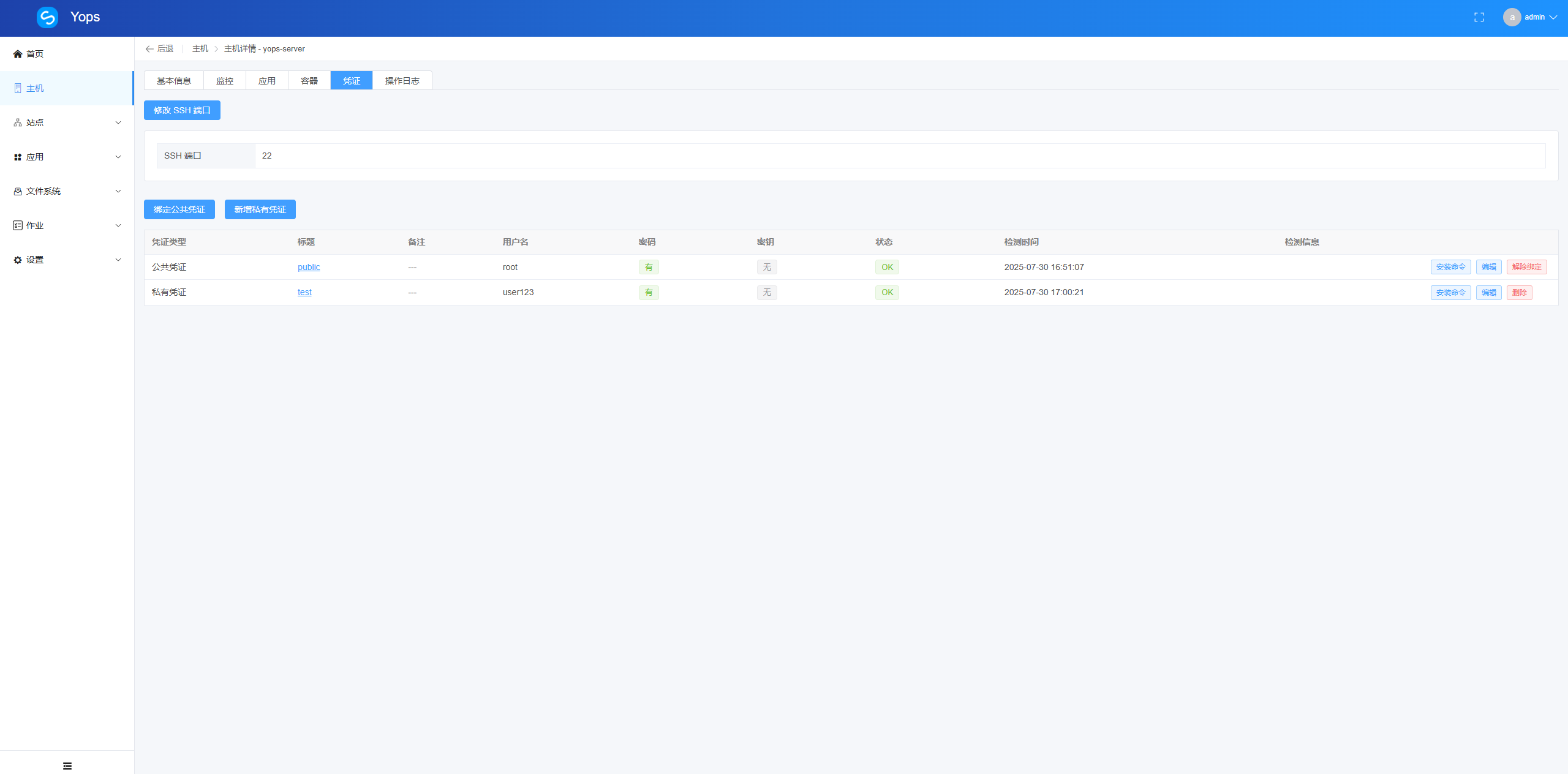Expand the 作业 menu chevron
Viewport: 1568px width, 774px height.
(x=118, y=225)
